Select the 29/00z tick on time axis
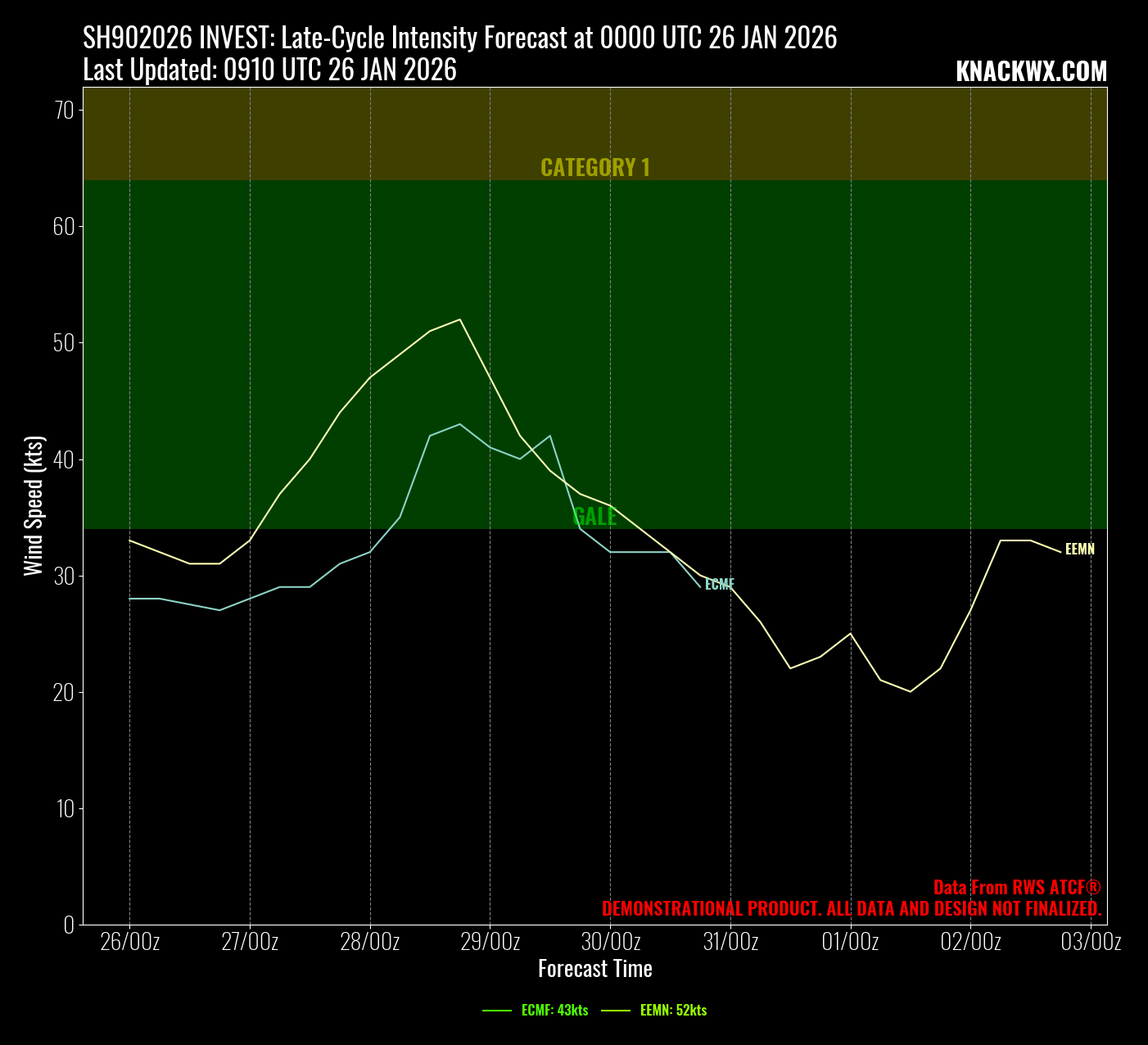 coord(490,942)
